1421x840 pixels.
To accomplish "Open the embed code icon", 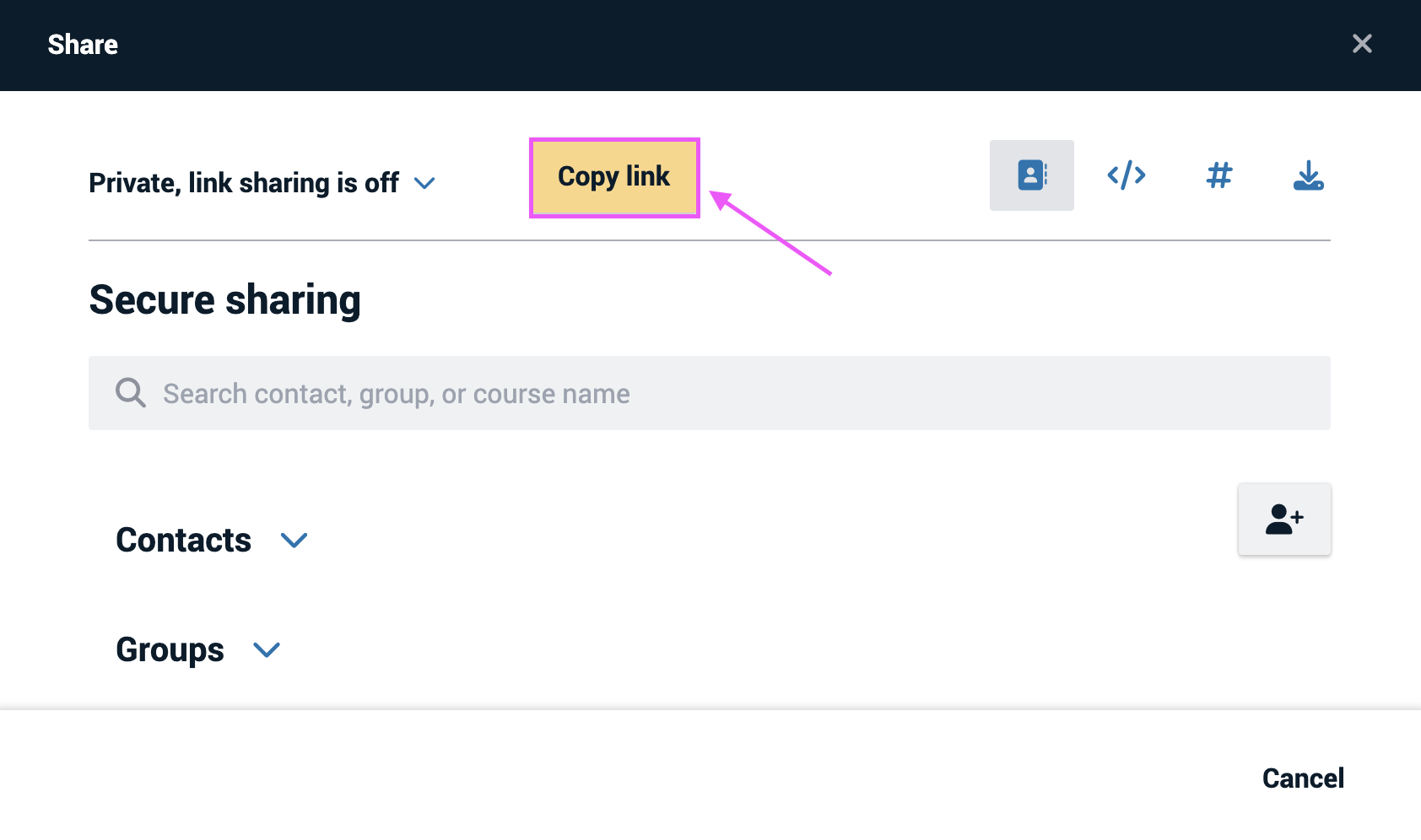I will tap(1126, 175).
